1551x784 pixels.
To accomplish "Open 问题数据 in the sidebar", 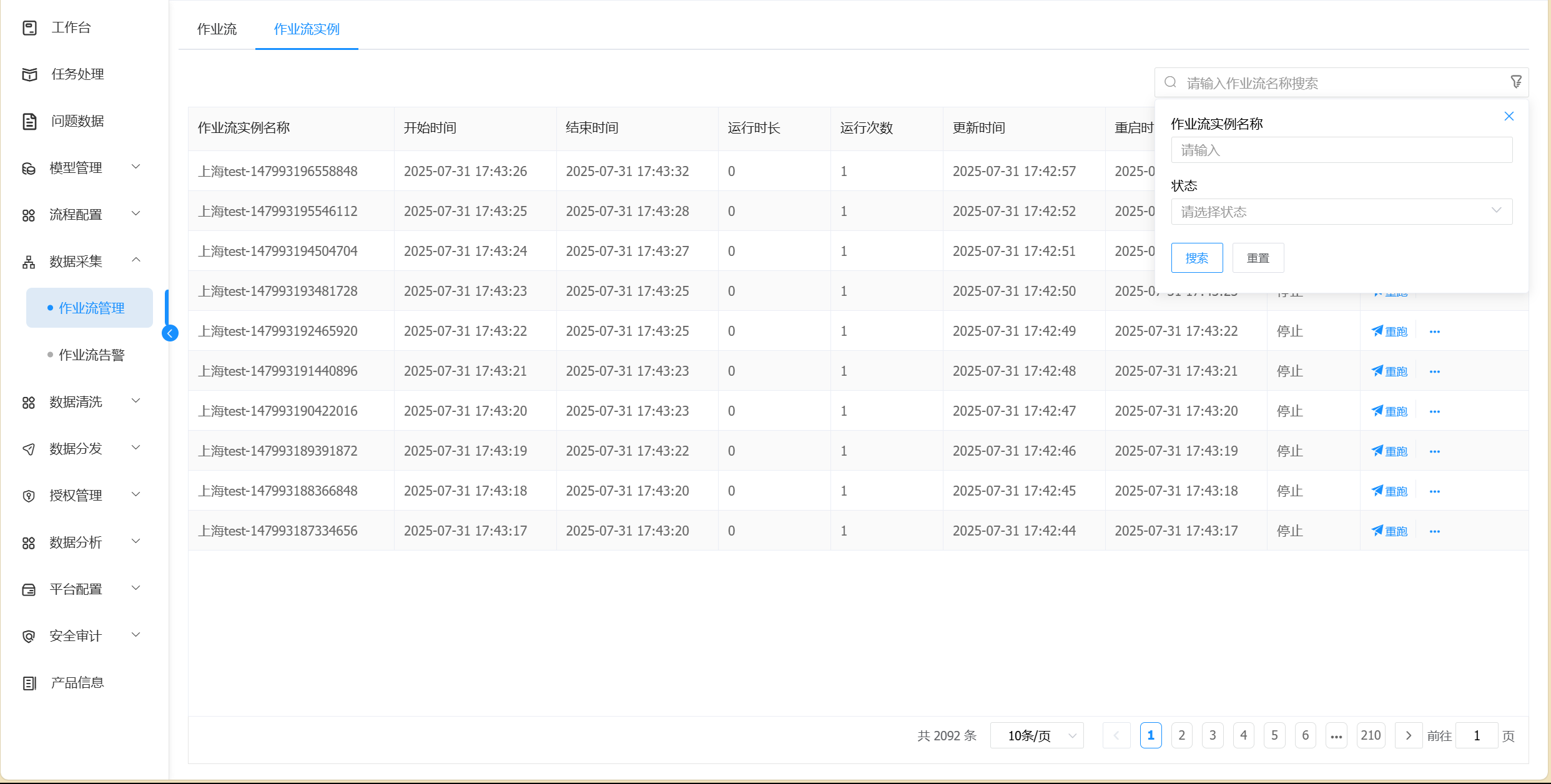I will [77, 121].
